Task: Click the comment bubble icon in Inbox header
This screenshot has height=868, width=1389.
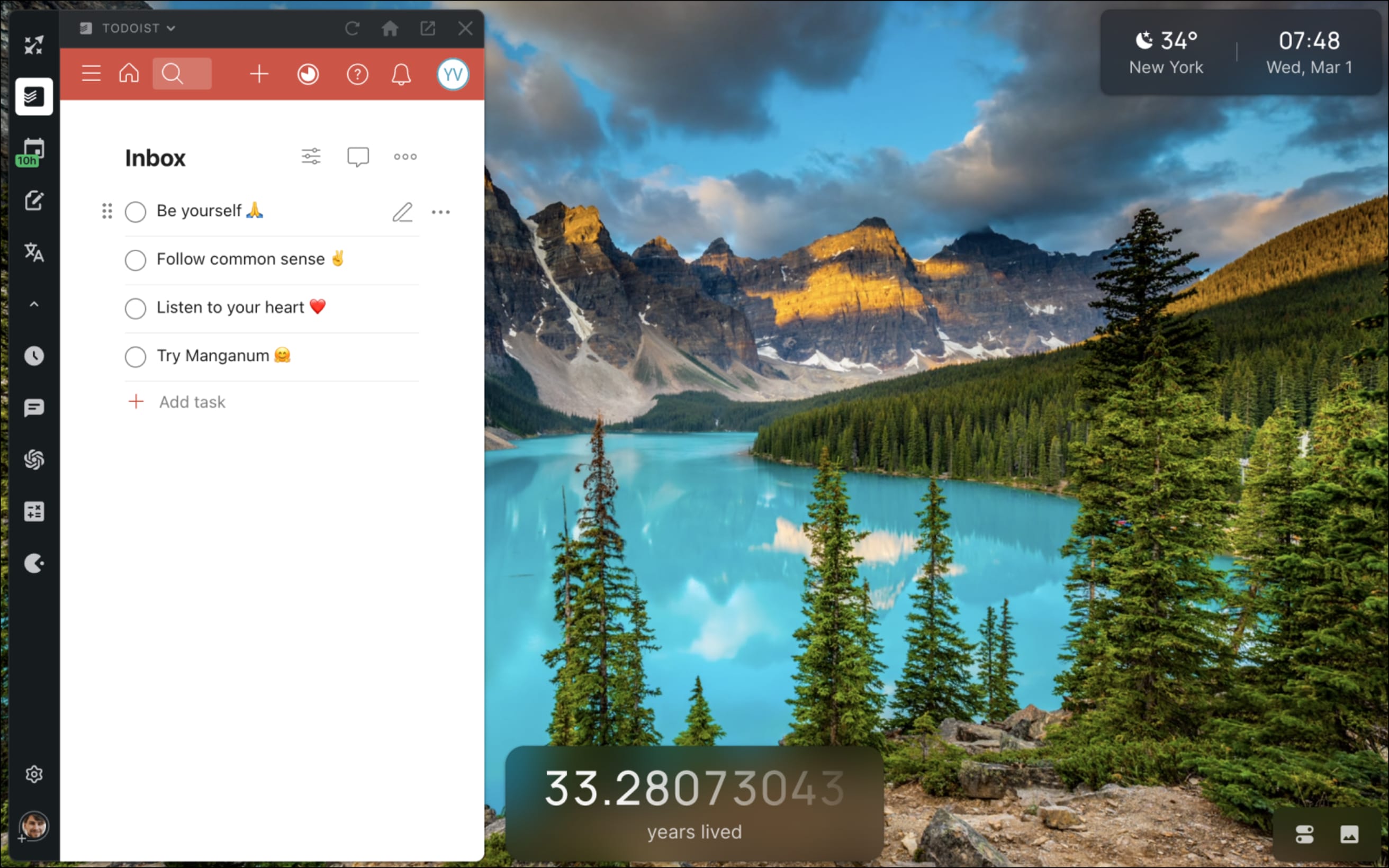Action: [358, 156]
